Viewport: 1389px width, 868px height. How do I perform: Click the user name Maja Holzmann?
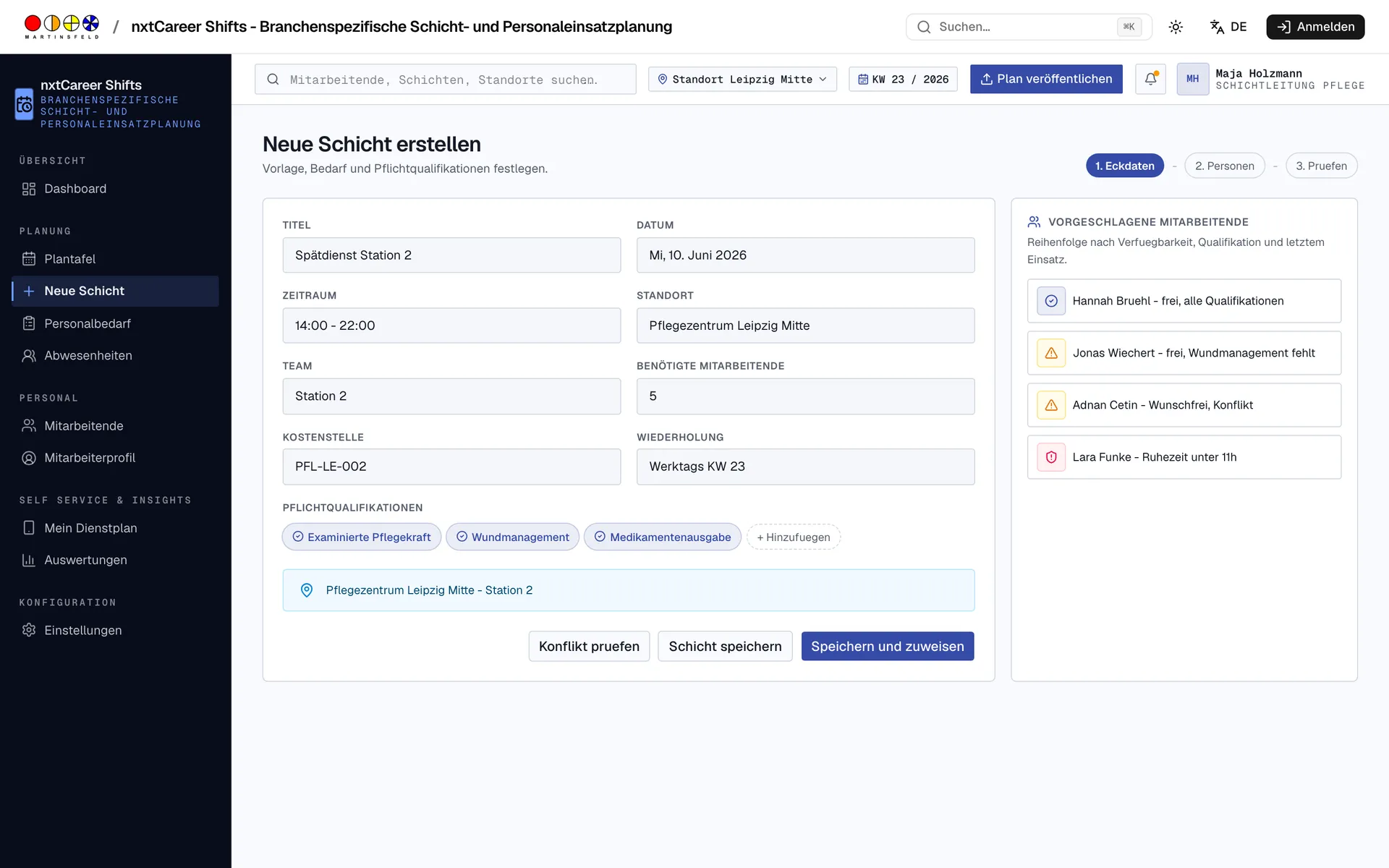tap(1258, 73)
